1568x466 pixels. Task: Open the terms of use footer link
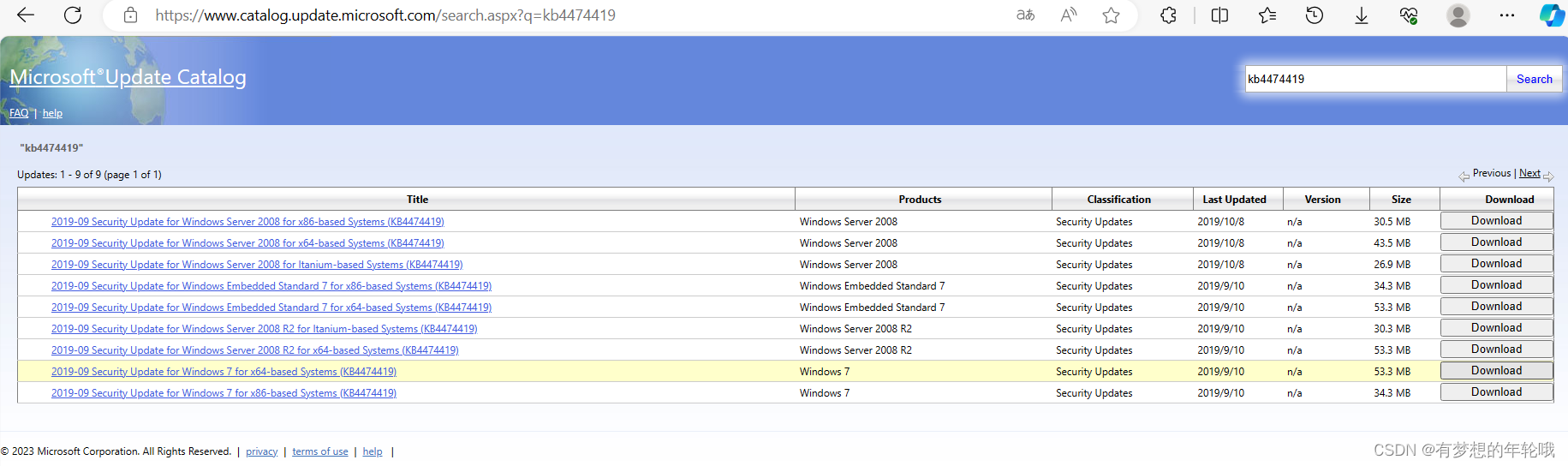(x=320, y=451)
